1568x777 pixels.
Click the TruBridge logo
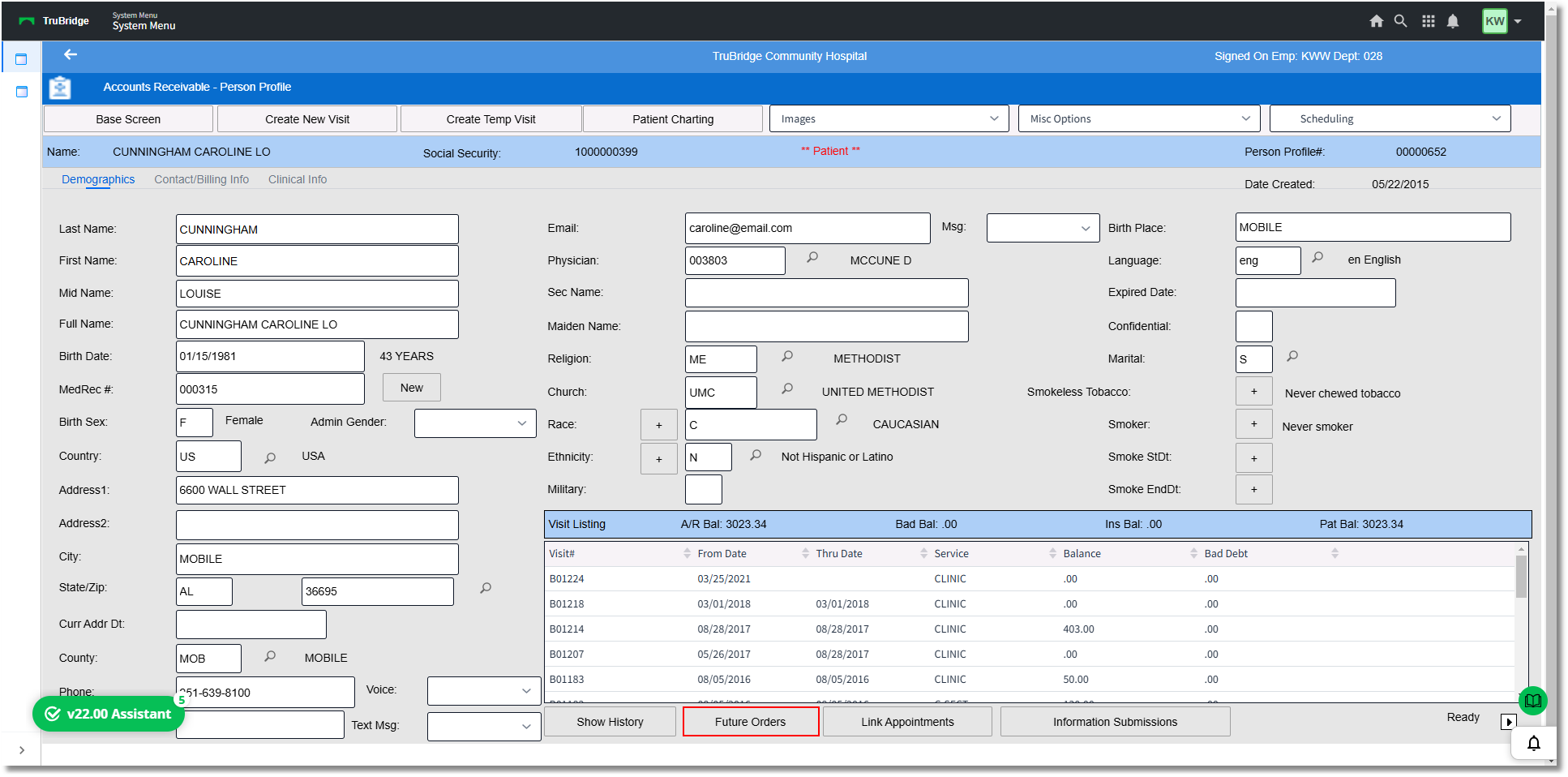pos(54,21)
